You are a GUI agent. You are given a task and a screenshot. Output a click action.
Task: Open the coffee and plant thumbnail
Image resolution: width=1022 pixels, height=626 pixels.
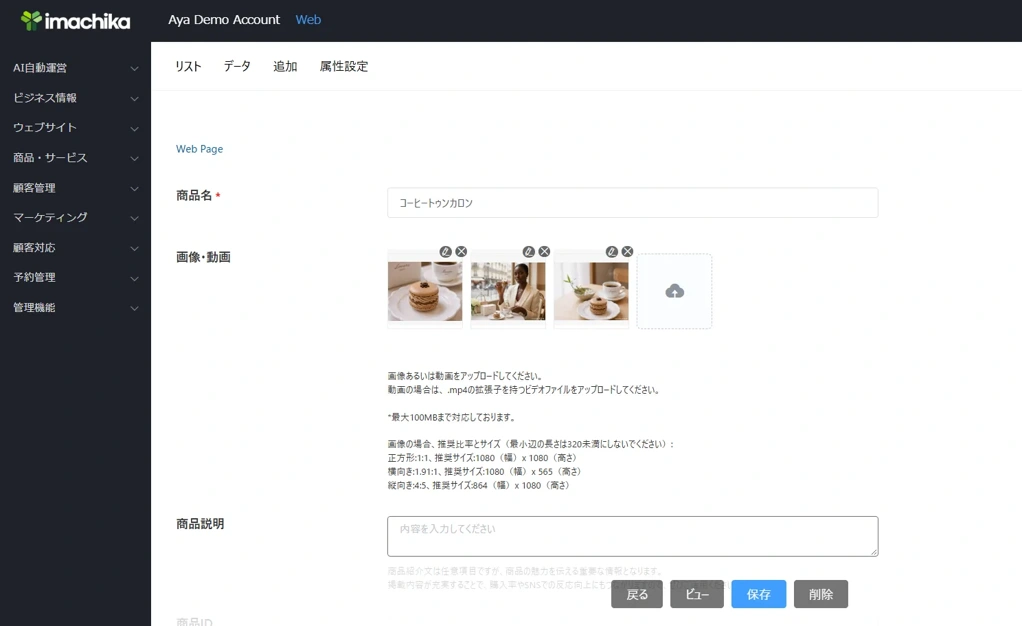pos(591,291)
